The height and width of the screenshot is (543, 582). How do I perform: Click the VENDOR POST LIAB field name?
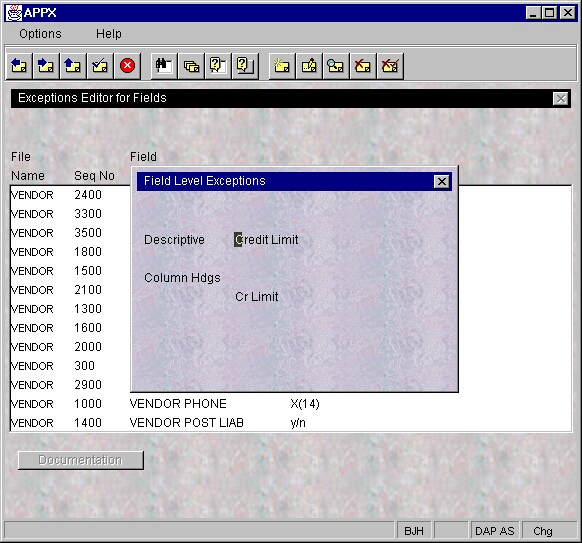point(187,423)
